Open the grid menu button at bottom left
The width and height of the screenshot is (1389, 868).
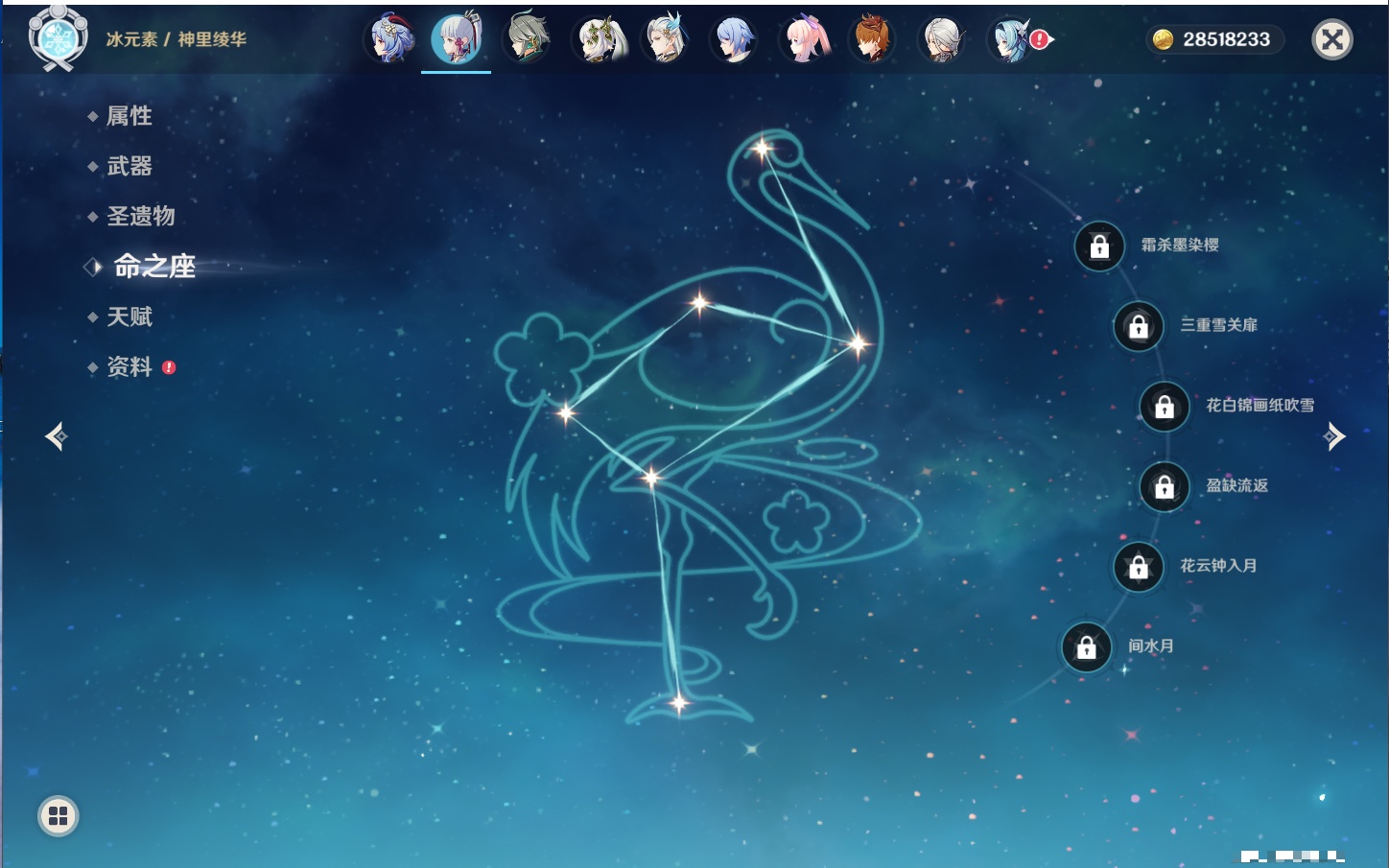click(58, 816)
